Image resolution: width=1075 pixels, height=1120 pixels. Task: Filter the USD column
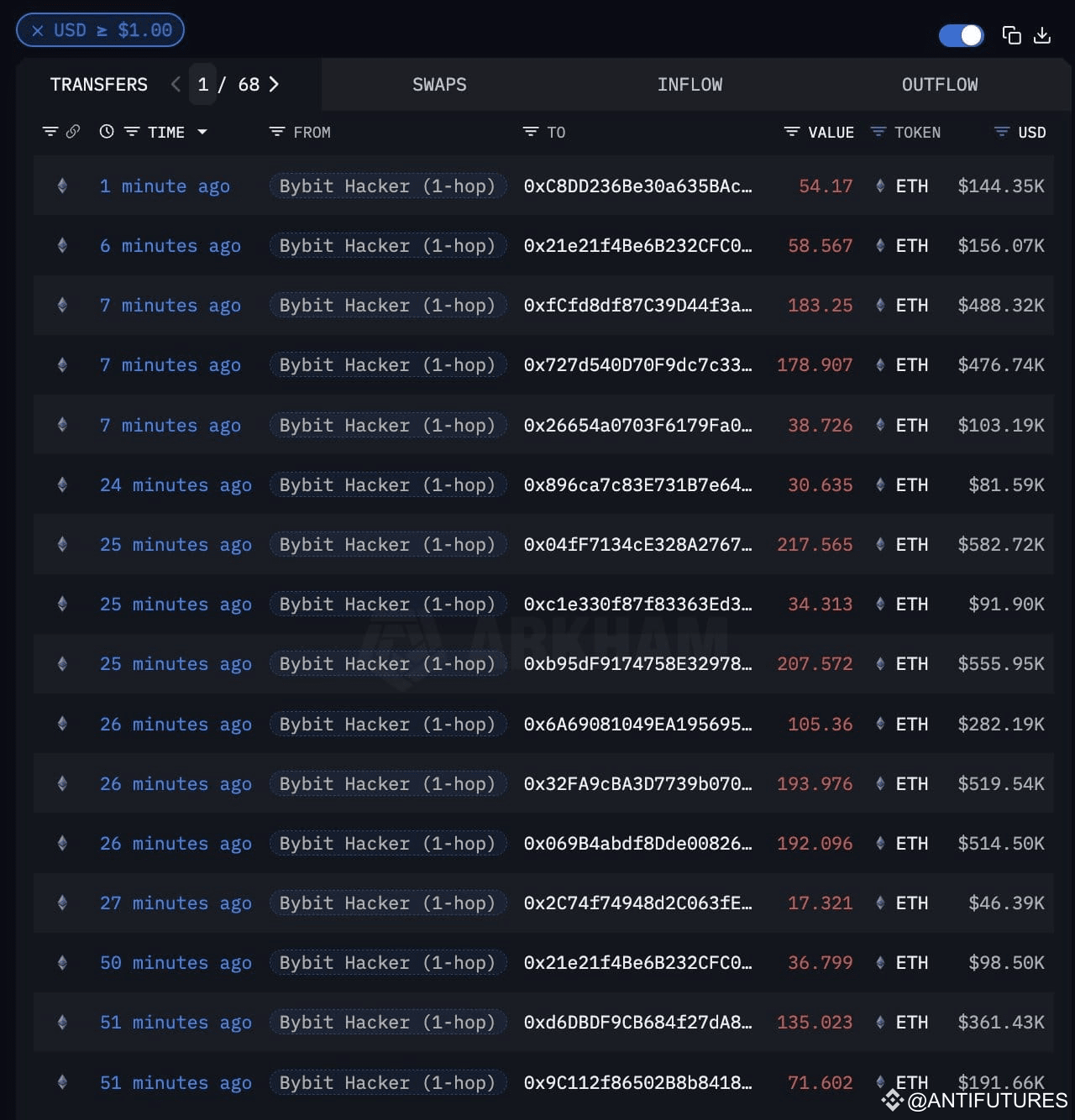tap(1002, 132)
